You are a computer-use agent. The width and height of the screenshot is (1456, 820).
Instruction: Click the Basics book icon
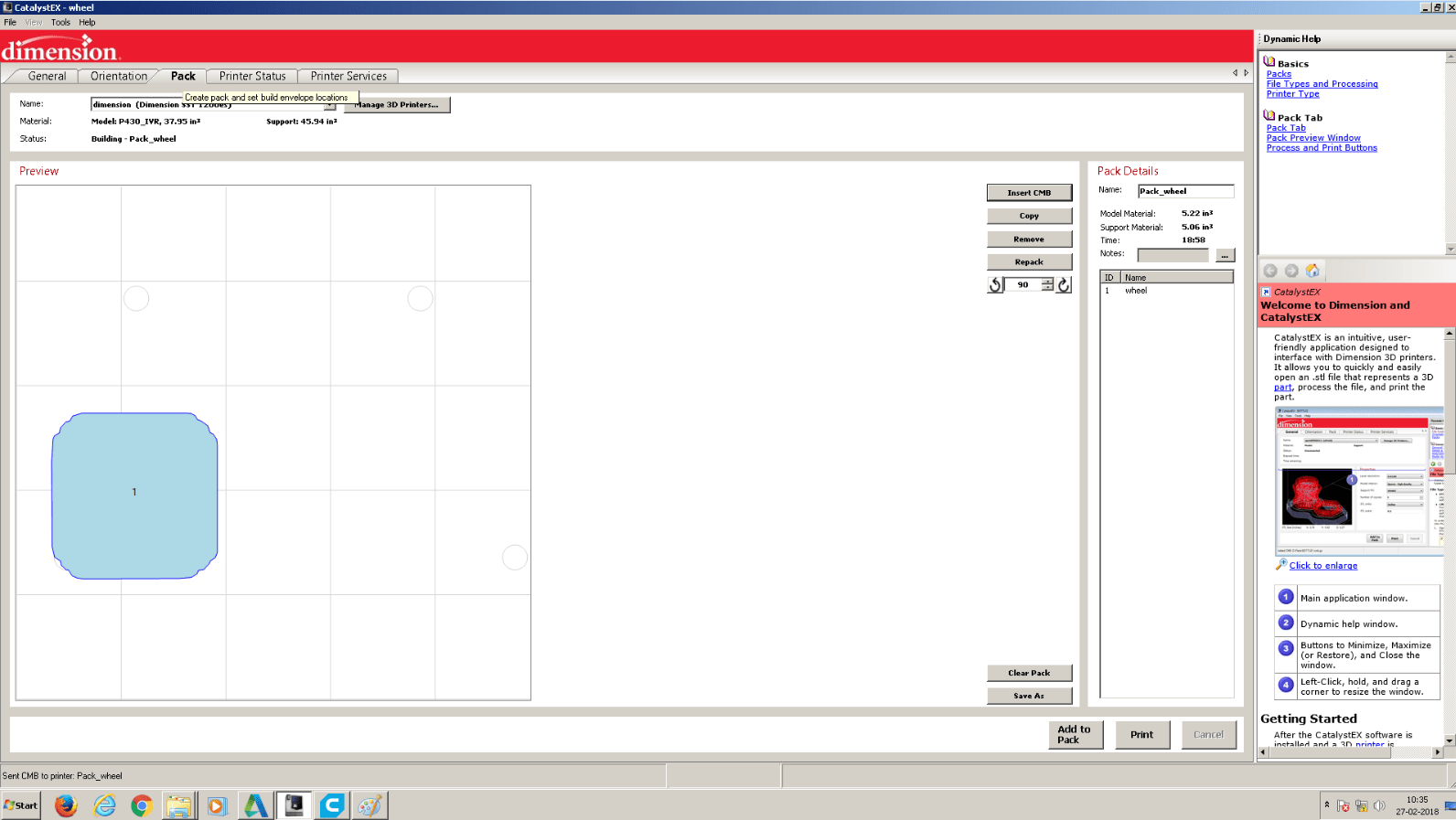pos(1269,62)
